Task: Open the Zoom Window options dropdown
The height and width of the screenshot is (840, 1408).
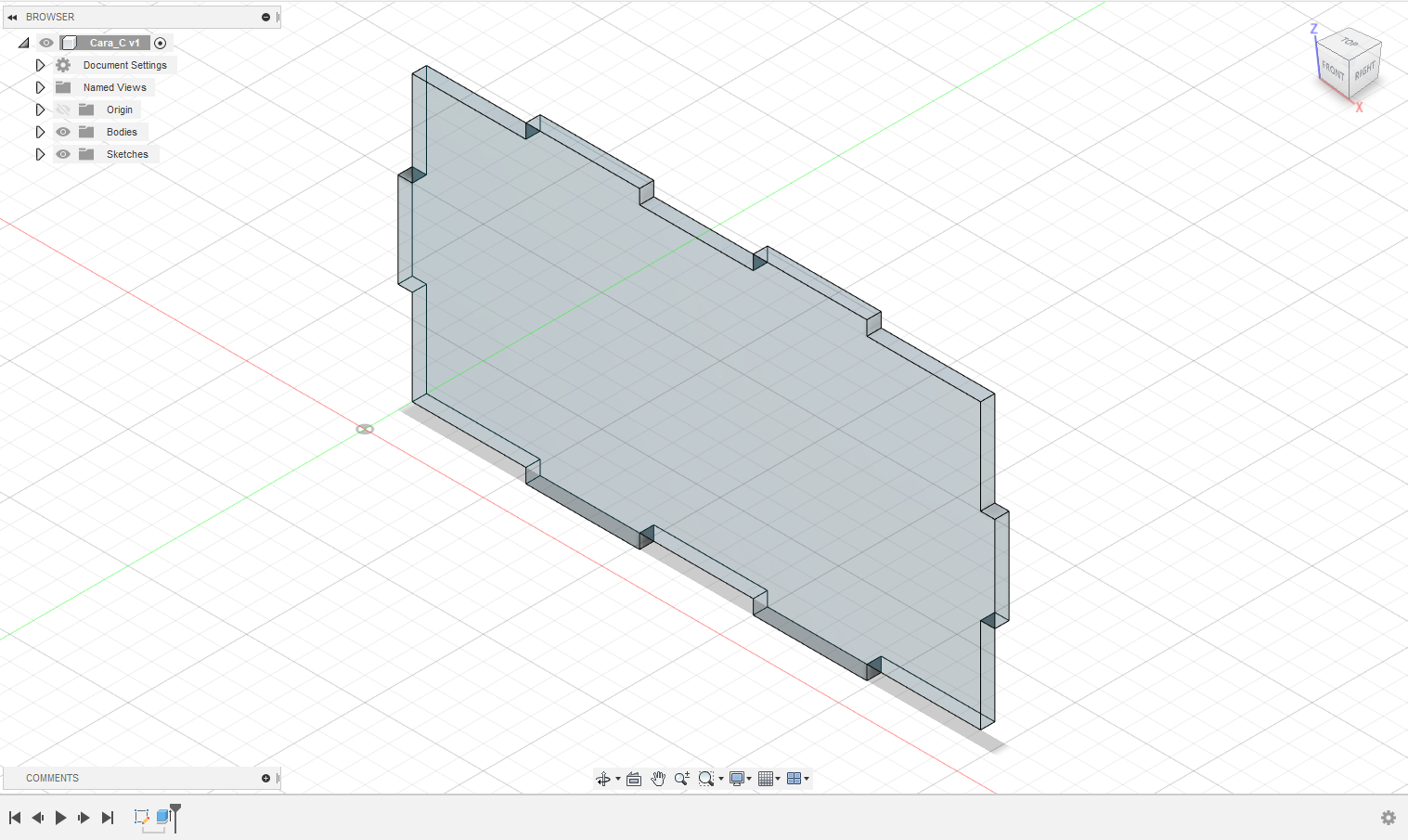Action: 721,779
